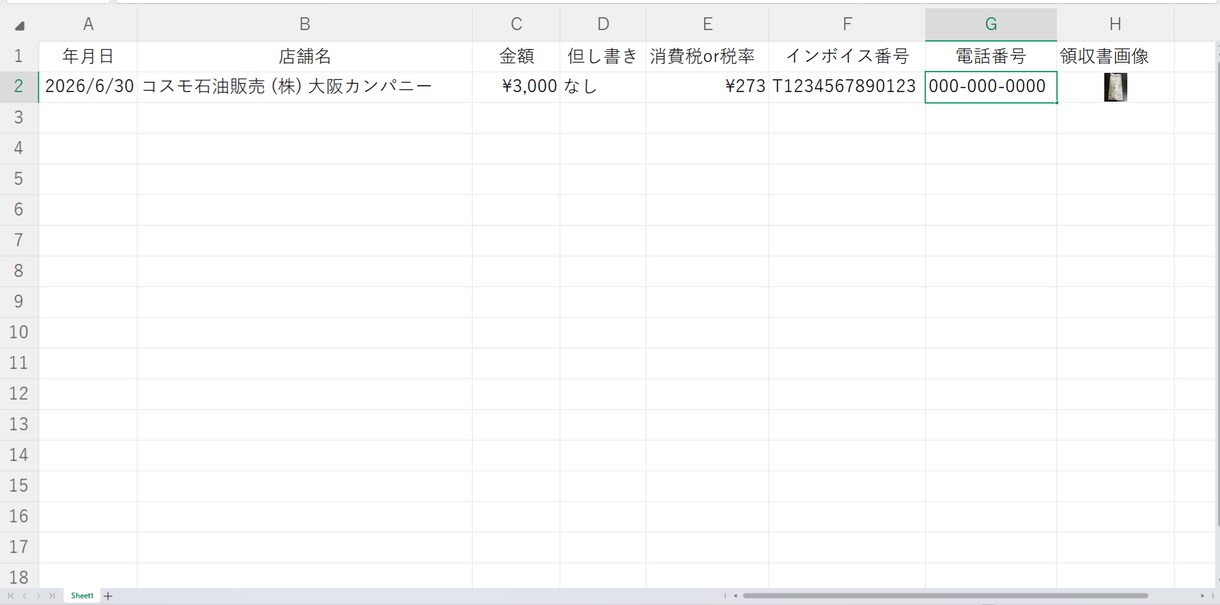Click the 年月日 header cell
Screen dimensions: 1220x605
click(88, 56)
